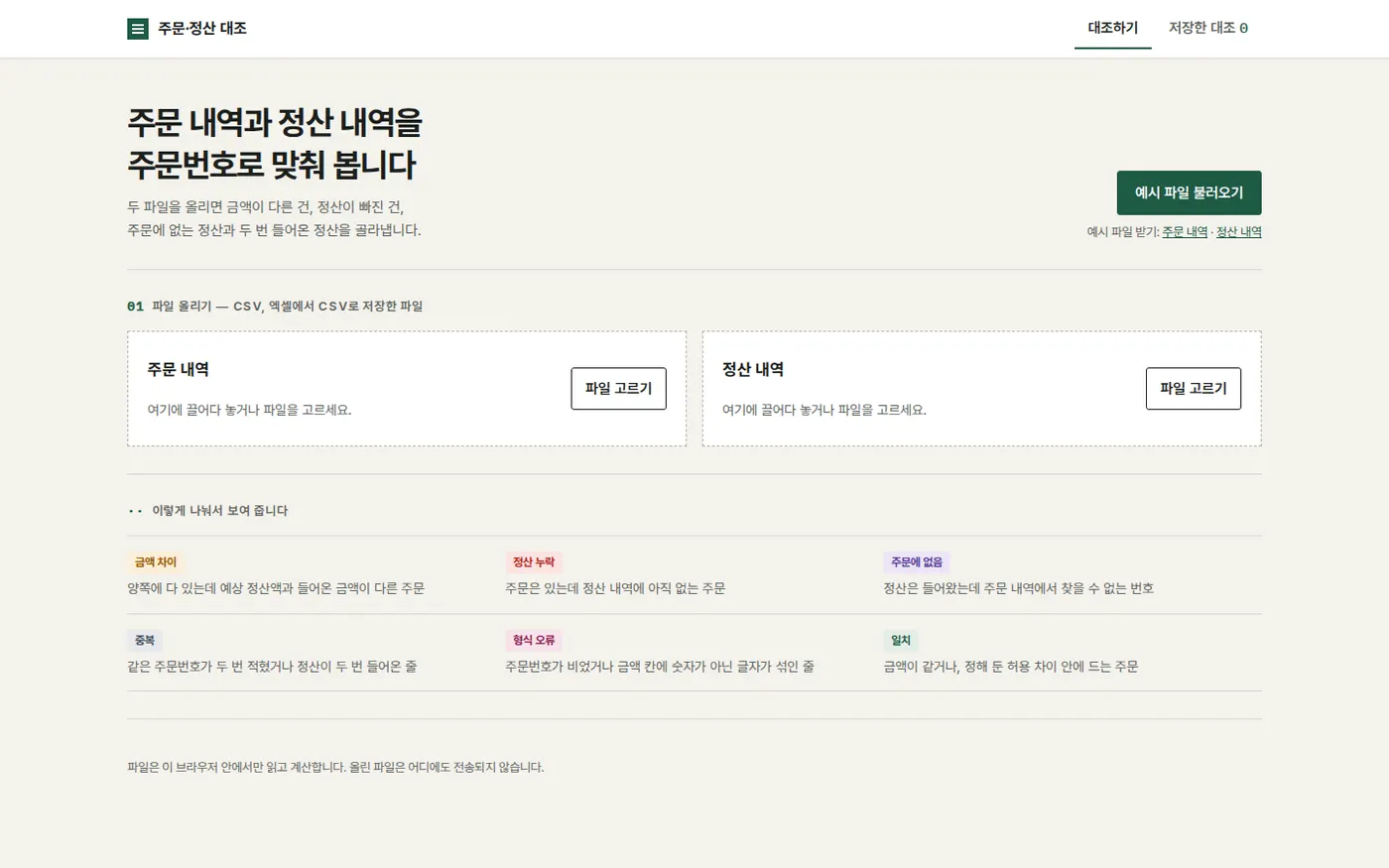Load the sample files with 예시 파일 불러오기
Screen dimensions: 1389x868
(1190, 192)
